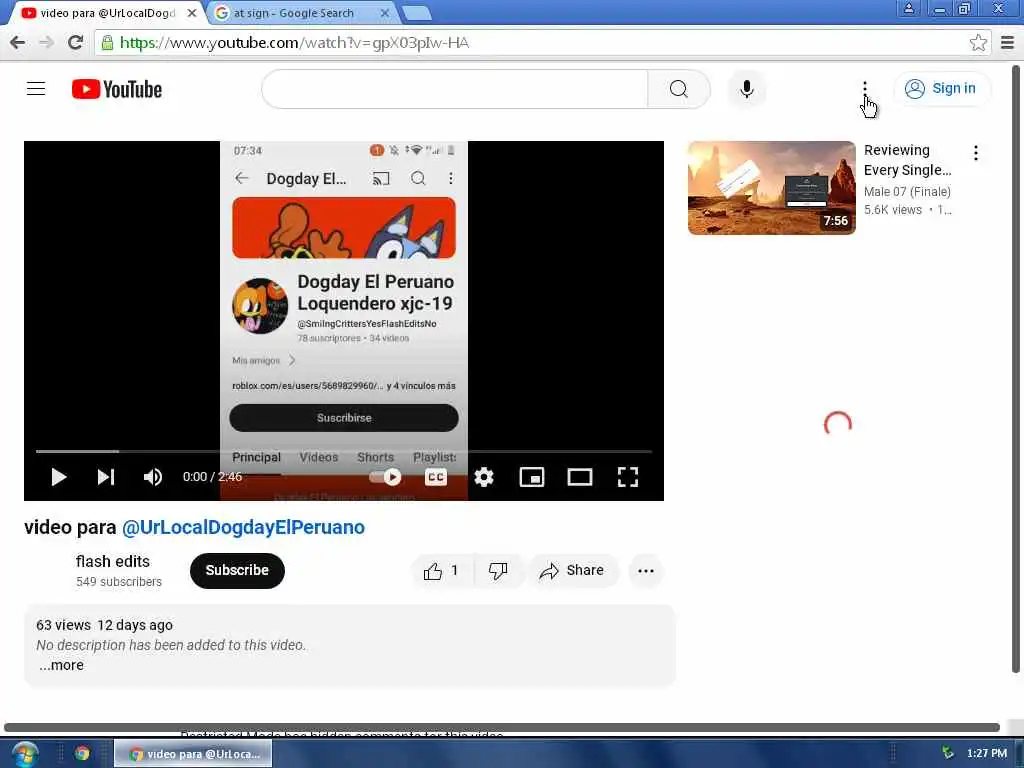
Task: Open YouTube settings three-dot menu
Action: point(865,89)
